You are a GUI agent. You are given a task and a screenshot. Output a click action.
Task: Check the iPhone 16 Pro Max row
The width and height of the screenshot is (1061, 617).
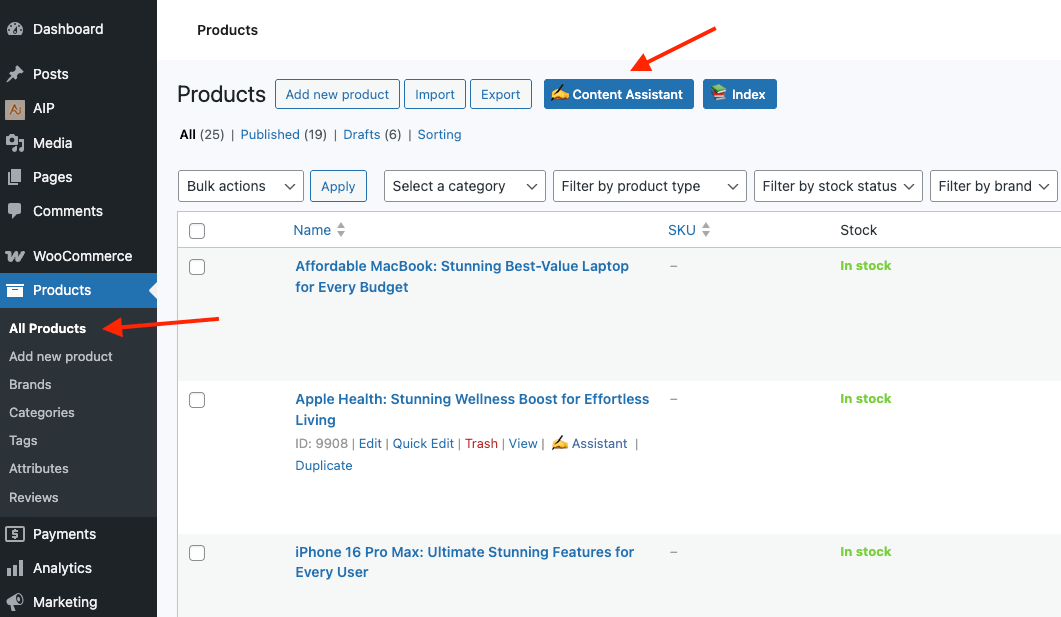pos(197,553)
